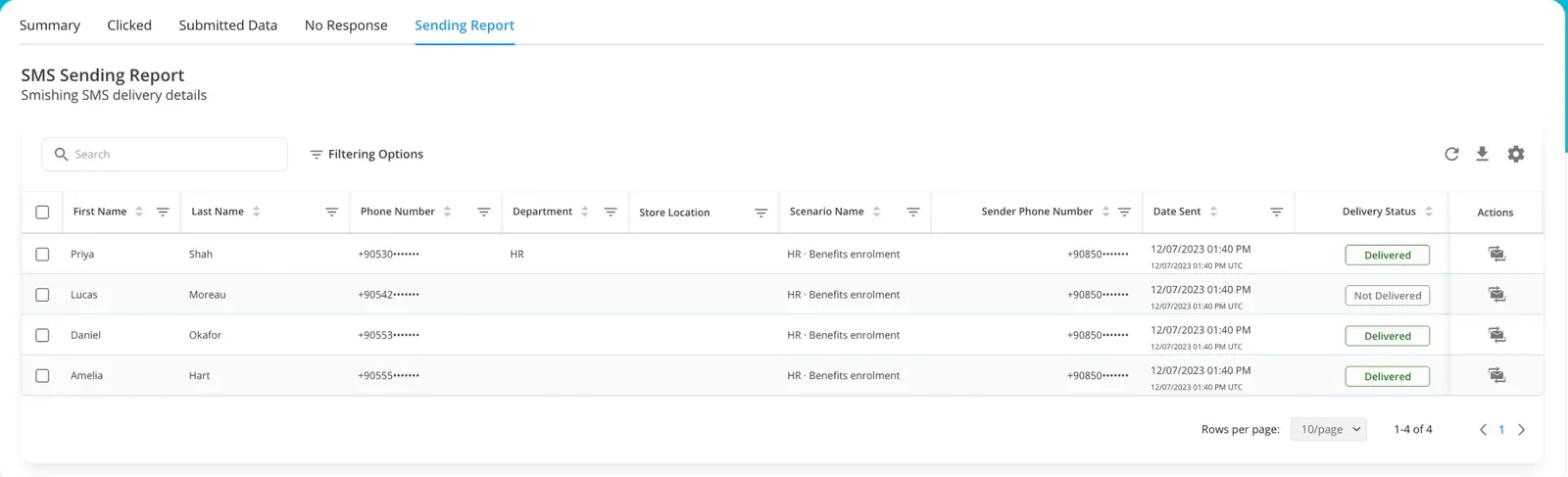Screen dimensions: 1568x477
Task: Sort by Last Name column
Action: click(256, 212)
